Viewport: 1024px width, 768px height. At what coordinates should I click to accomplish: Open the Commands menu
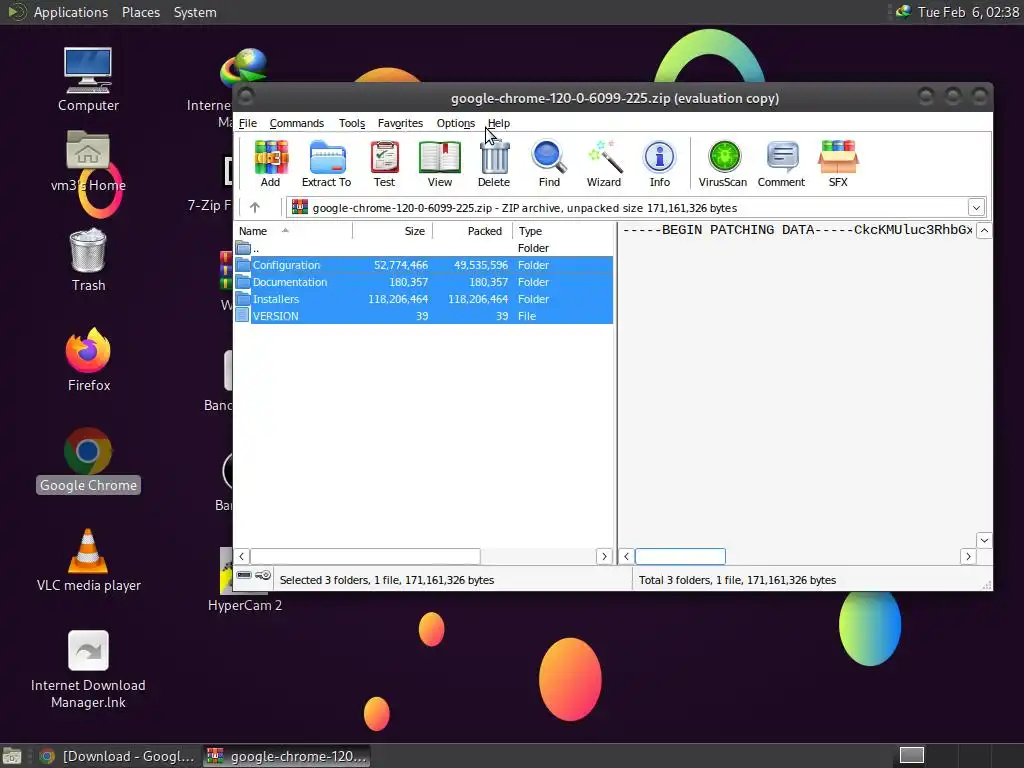(296, 123)
